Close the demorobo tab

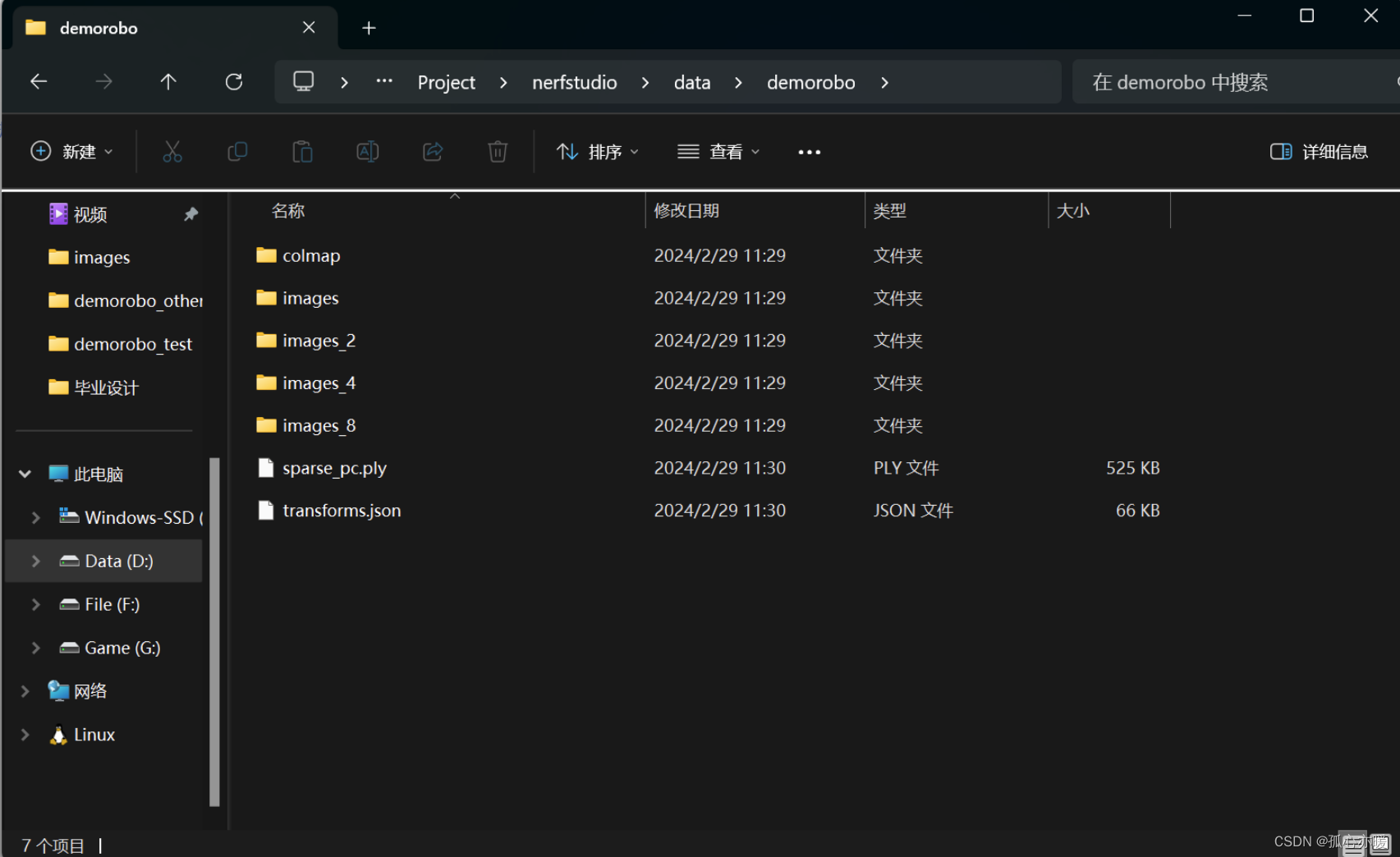[x=309, y=27]
